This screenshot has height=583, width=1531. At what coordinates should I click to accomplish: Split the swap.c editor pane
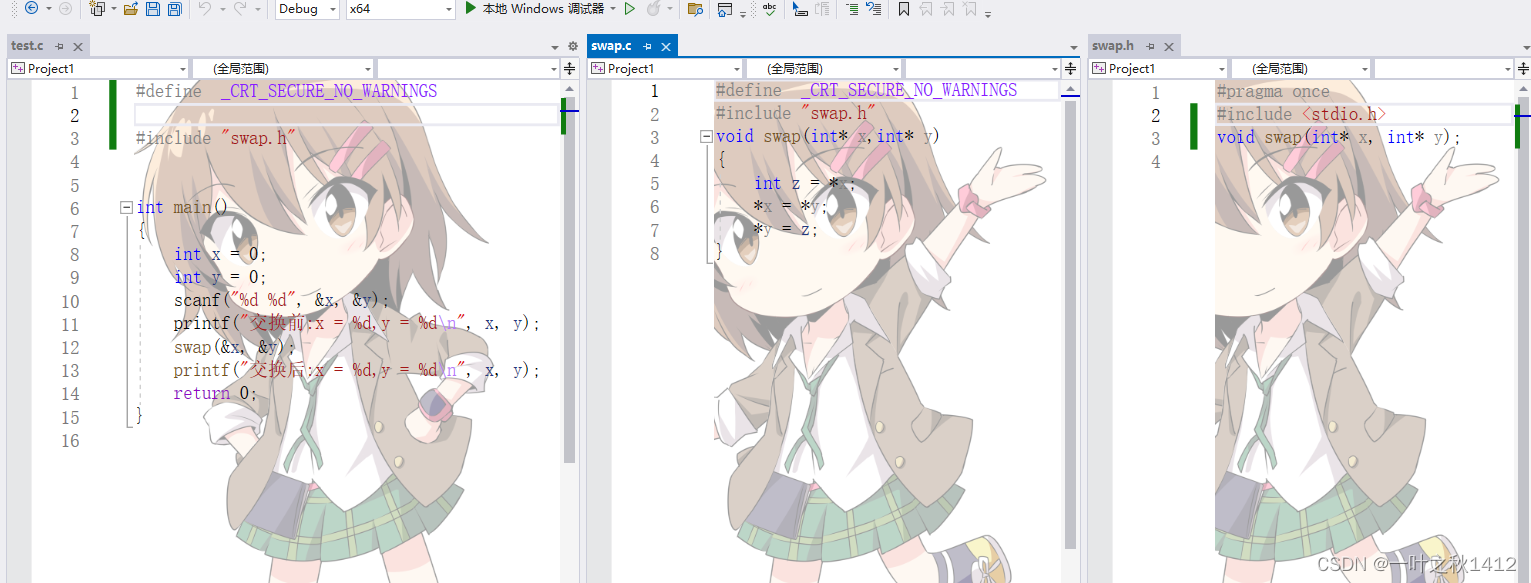pyautogui.click(x=1071, y=68)
